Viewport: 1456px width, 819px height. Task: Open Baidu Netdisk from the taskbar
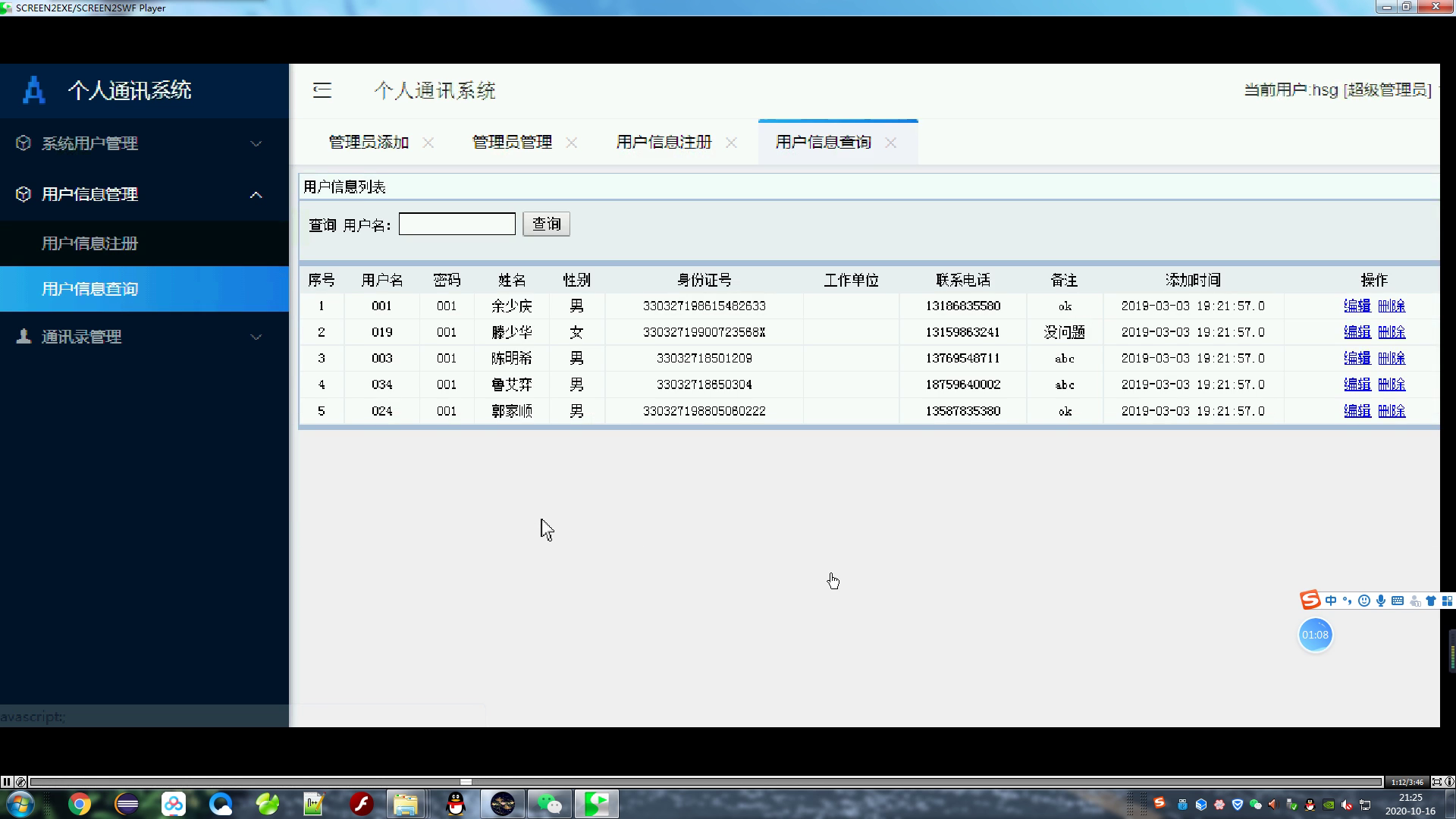(174, 804)
